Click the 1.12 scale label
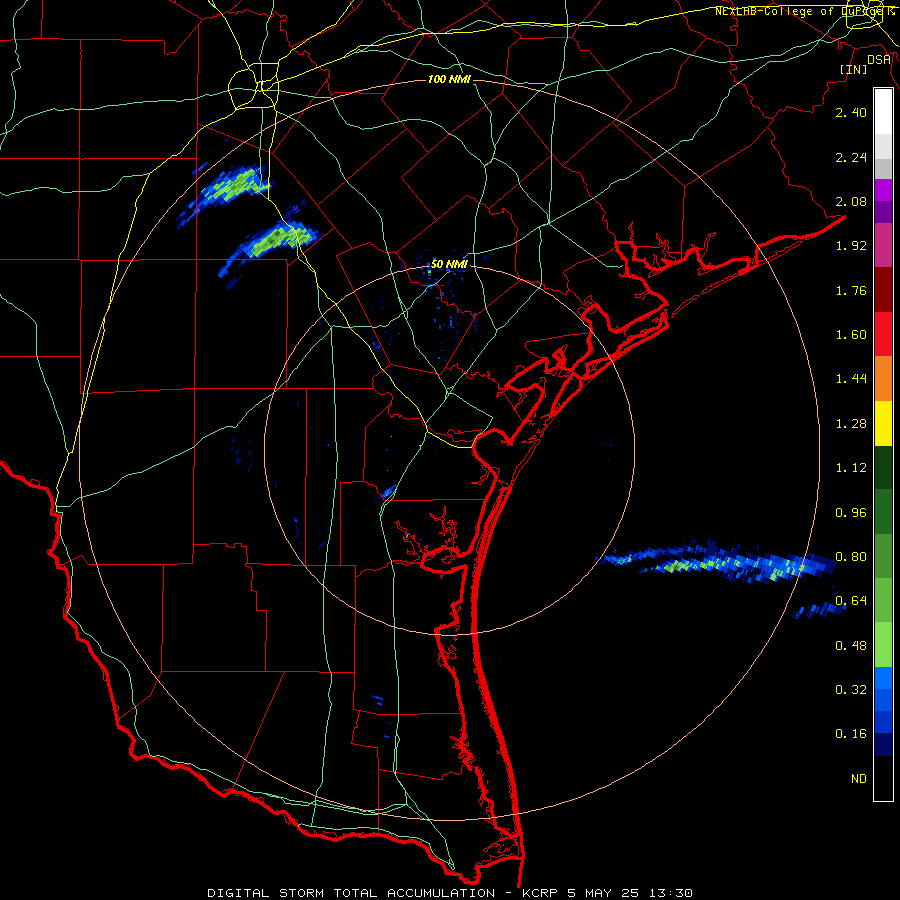Viewport: 900px width, 900px height. [851, 468]
